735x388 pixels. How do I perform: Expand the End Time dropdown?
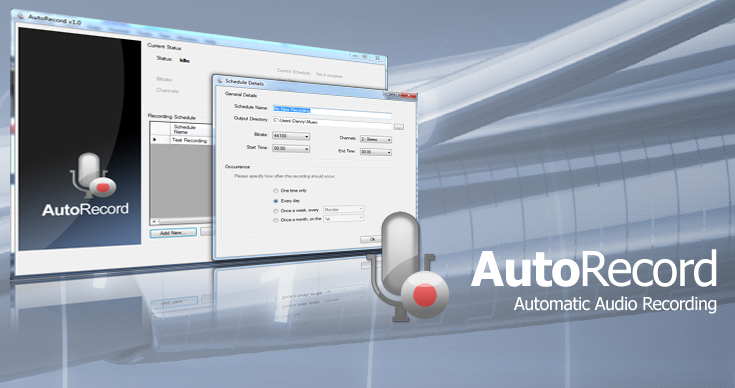pyautogui.click(x=376, y=152)
